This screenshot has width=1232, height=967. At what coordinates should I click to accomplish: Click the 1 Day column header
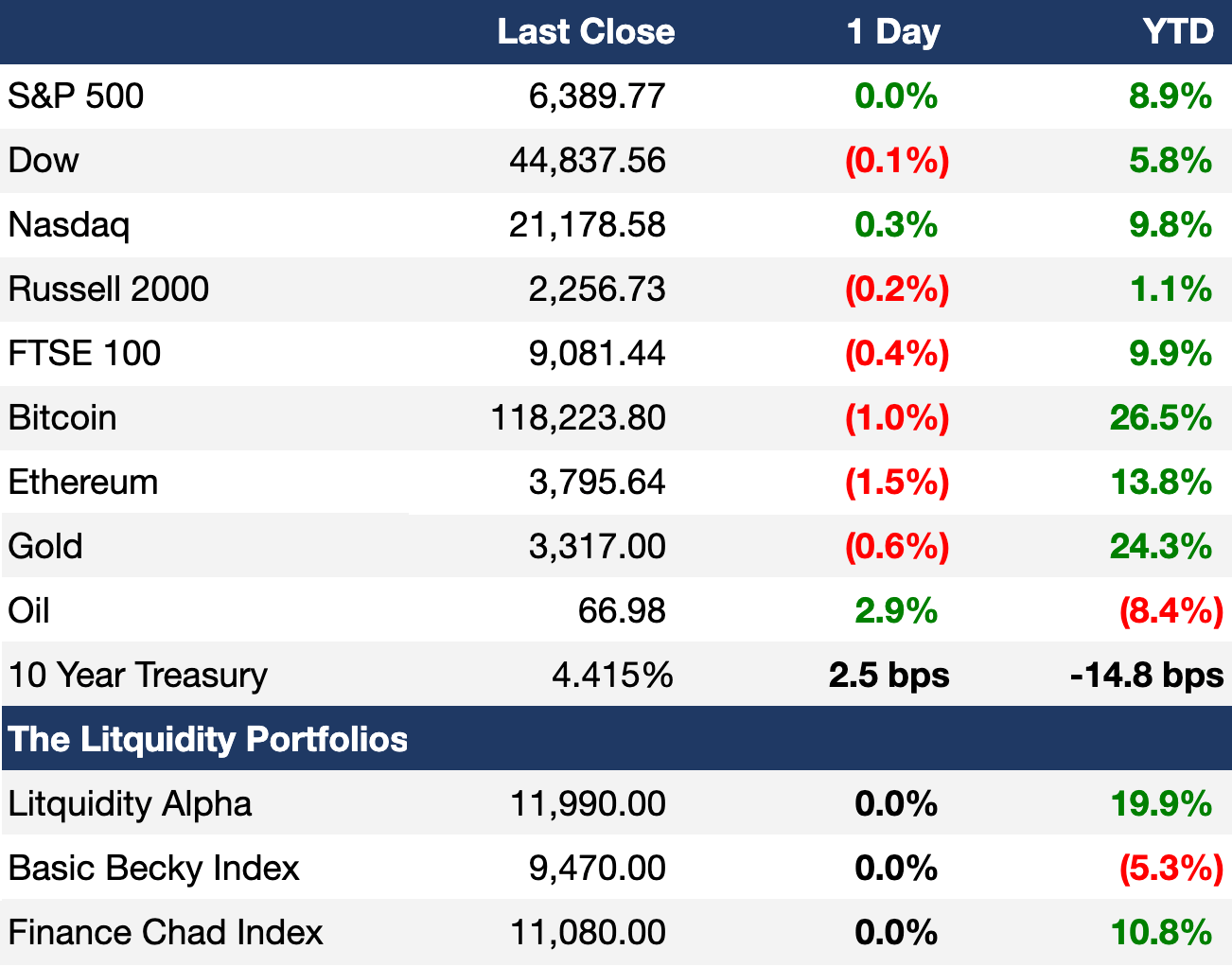click(893, 32)
